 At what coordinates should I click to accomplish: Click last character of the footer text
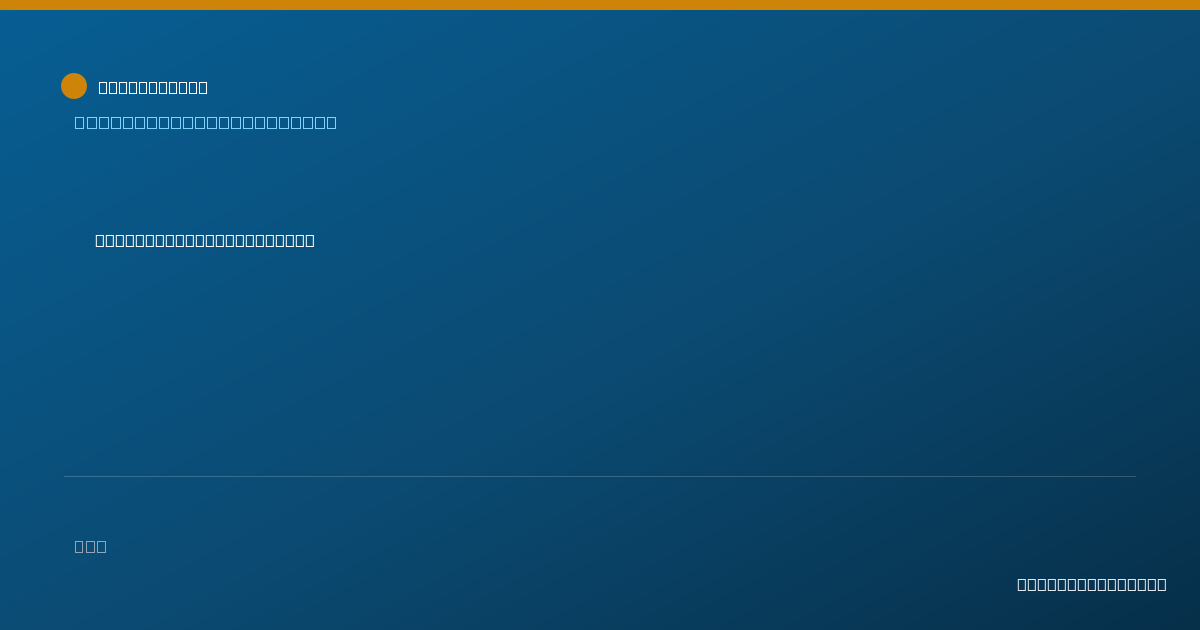click(x=1162, y=584)
